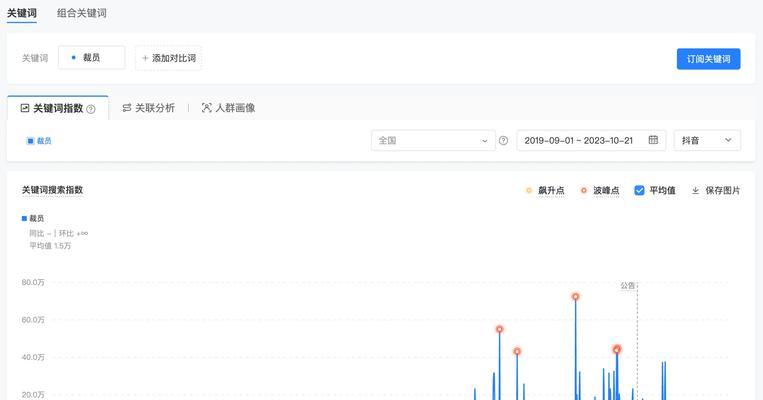Open the date range 2019-09-01 ~ 2023-10-21
This screenshot has height=400, width=763.
point(591,141)
